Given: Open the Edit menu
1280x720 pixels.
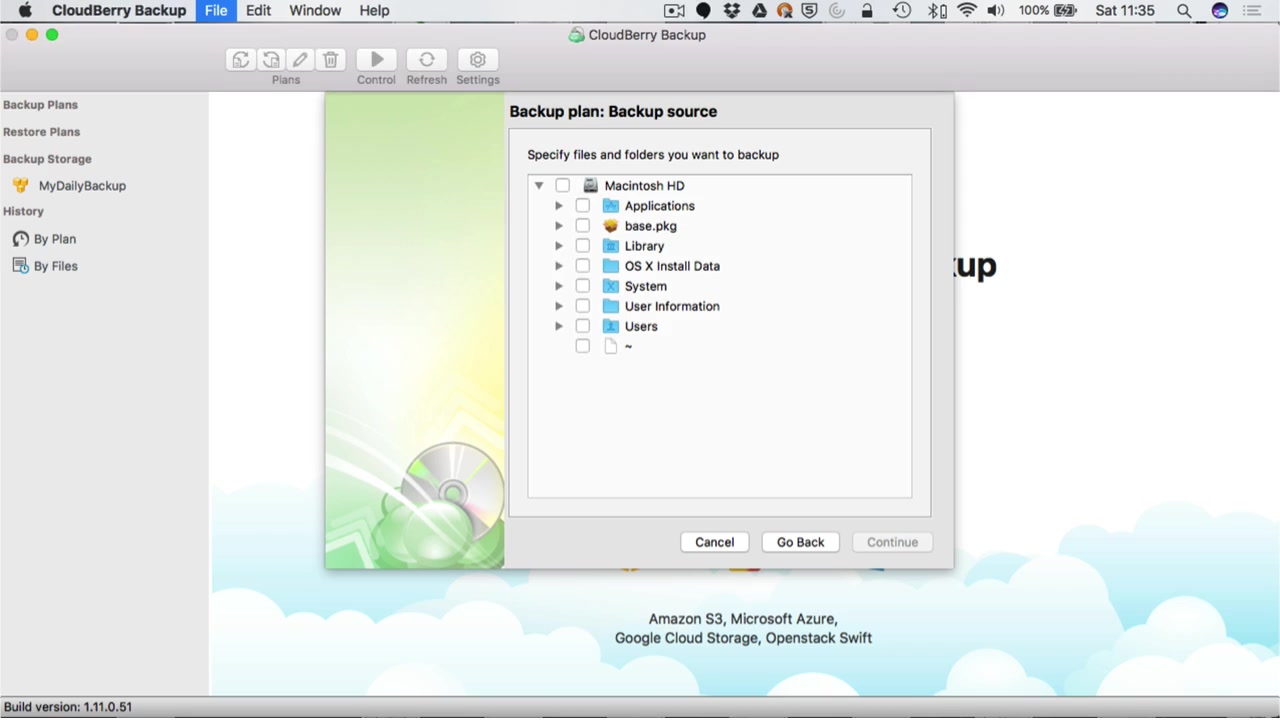Looking at the screenshot, I should click(x=258, y=11).
